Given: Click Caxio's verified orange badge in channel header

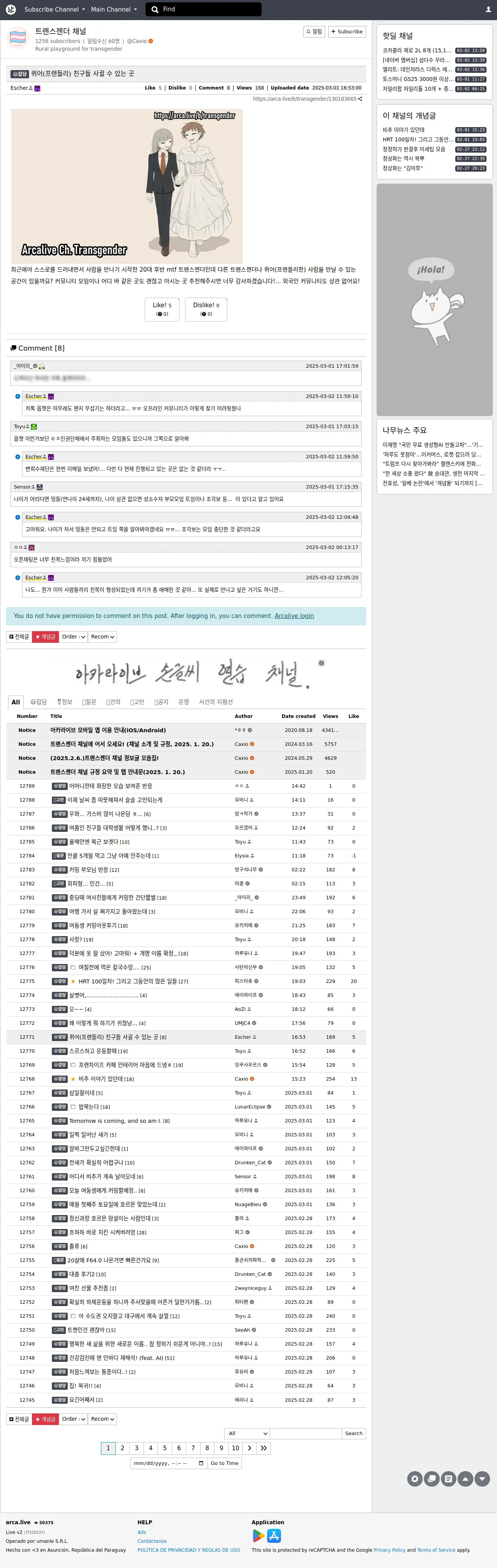Looking at the screenshot, I should click(151, 41).
